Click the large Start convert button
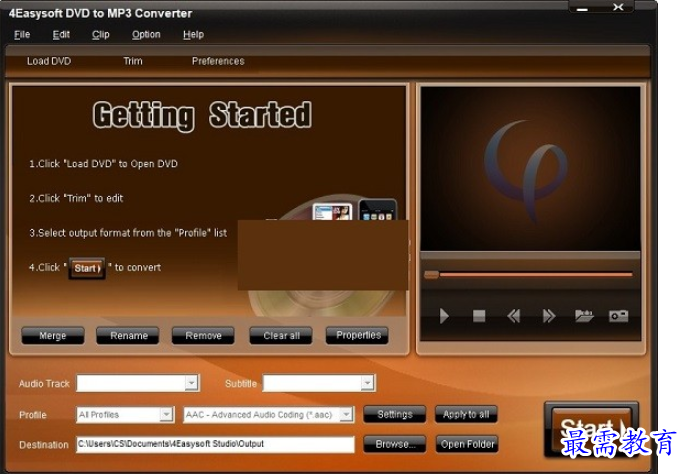Image resolution: width=685 pixels, height=474 pixels. tap(592, 428)
